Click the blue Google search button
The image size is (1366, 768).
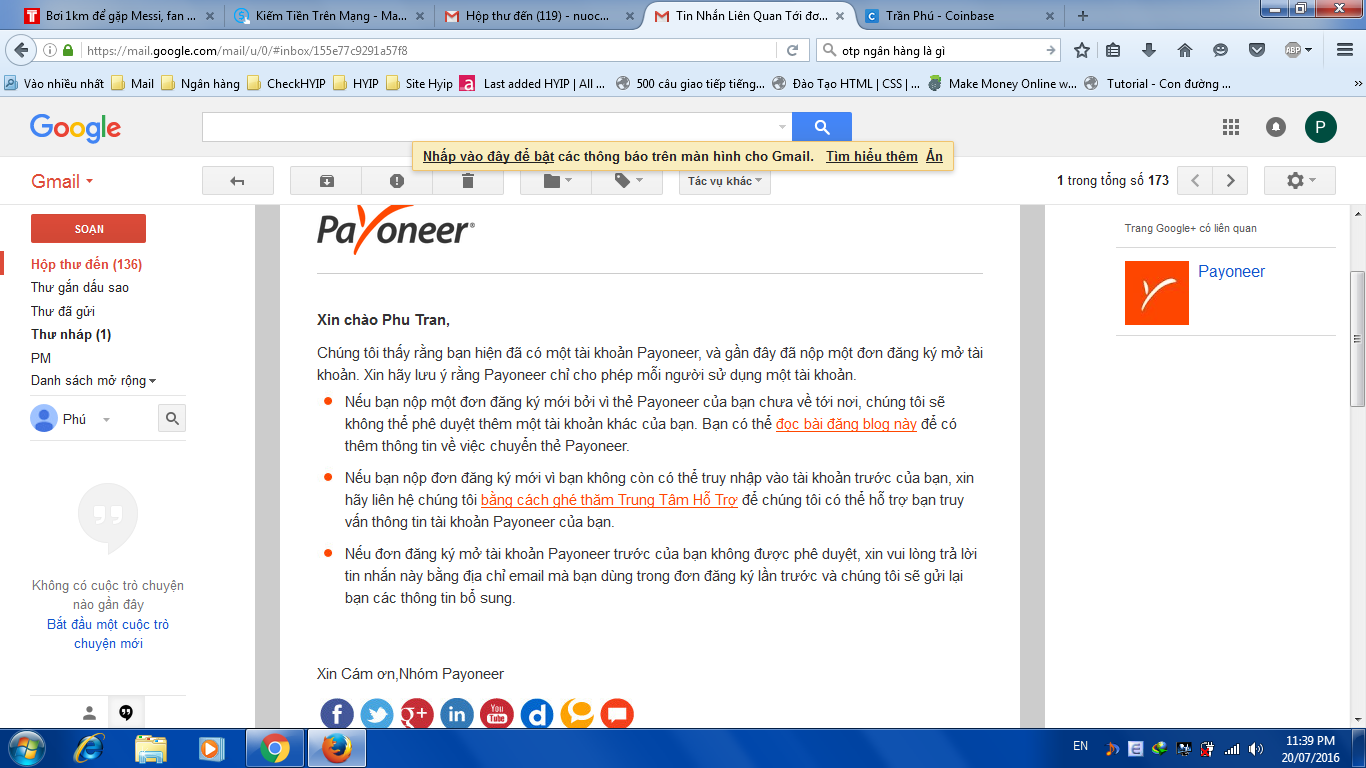coord(822,127)
